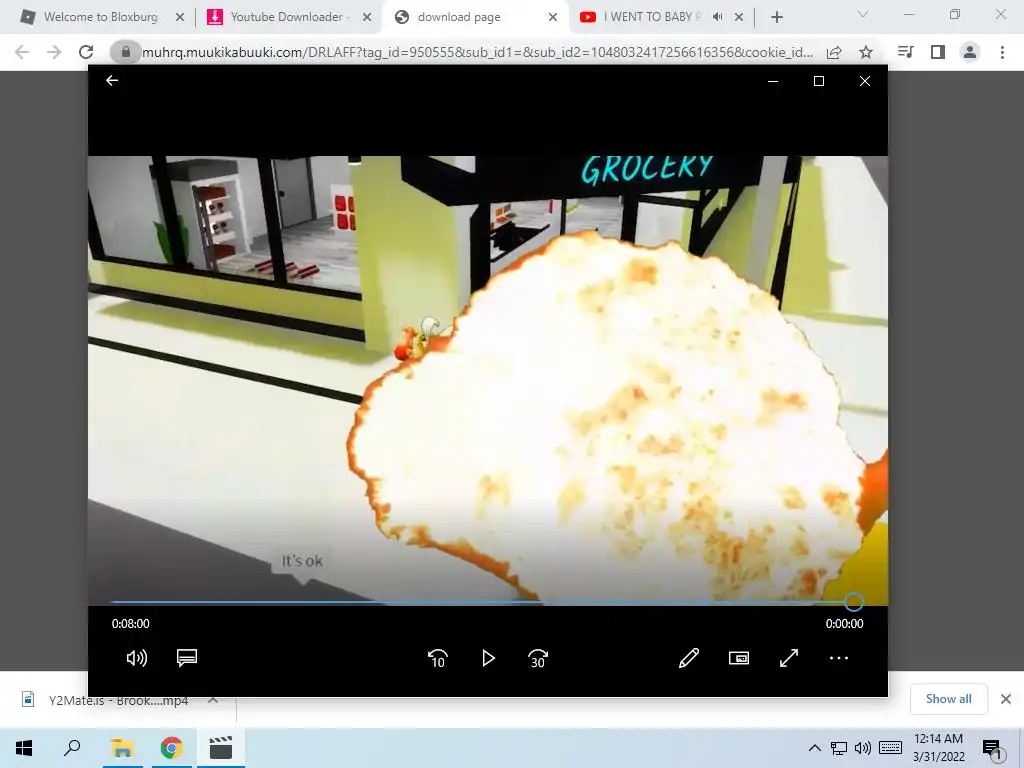
Task: Share this page icon in address bar
Action: pos(834,52)
